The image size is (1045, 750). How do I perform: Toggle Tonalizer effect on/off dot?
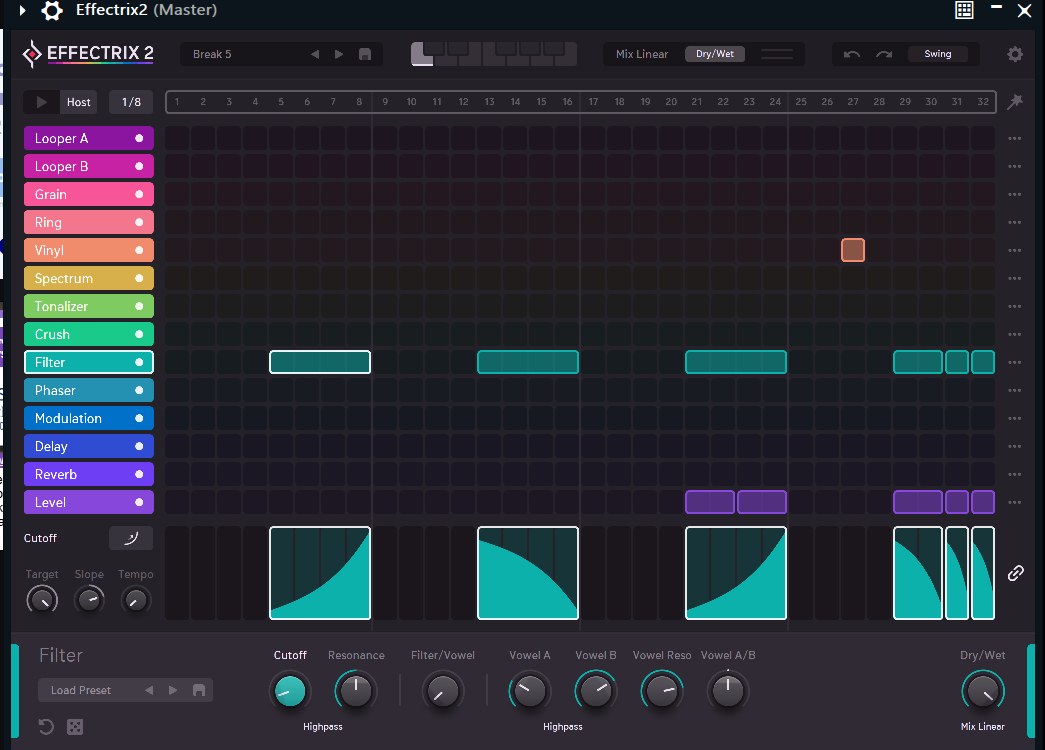[139, 307]
